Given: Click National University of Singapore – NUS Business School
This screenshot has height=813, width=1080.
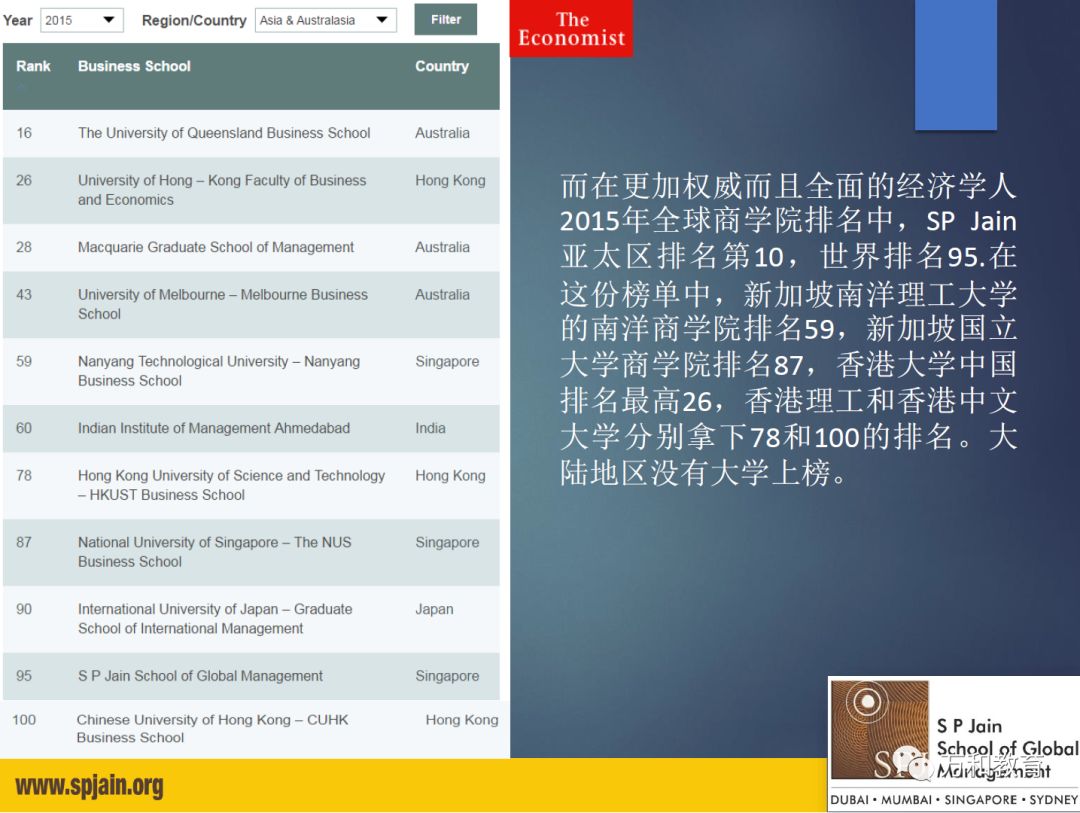Looking at the screenshot, I should click(x=214, y=552).
